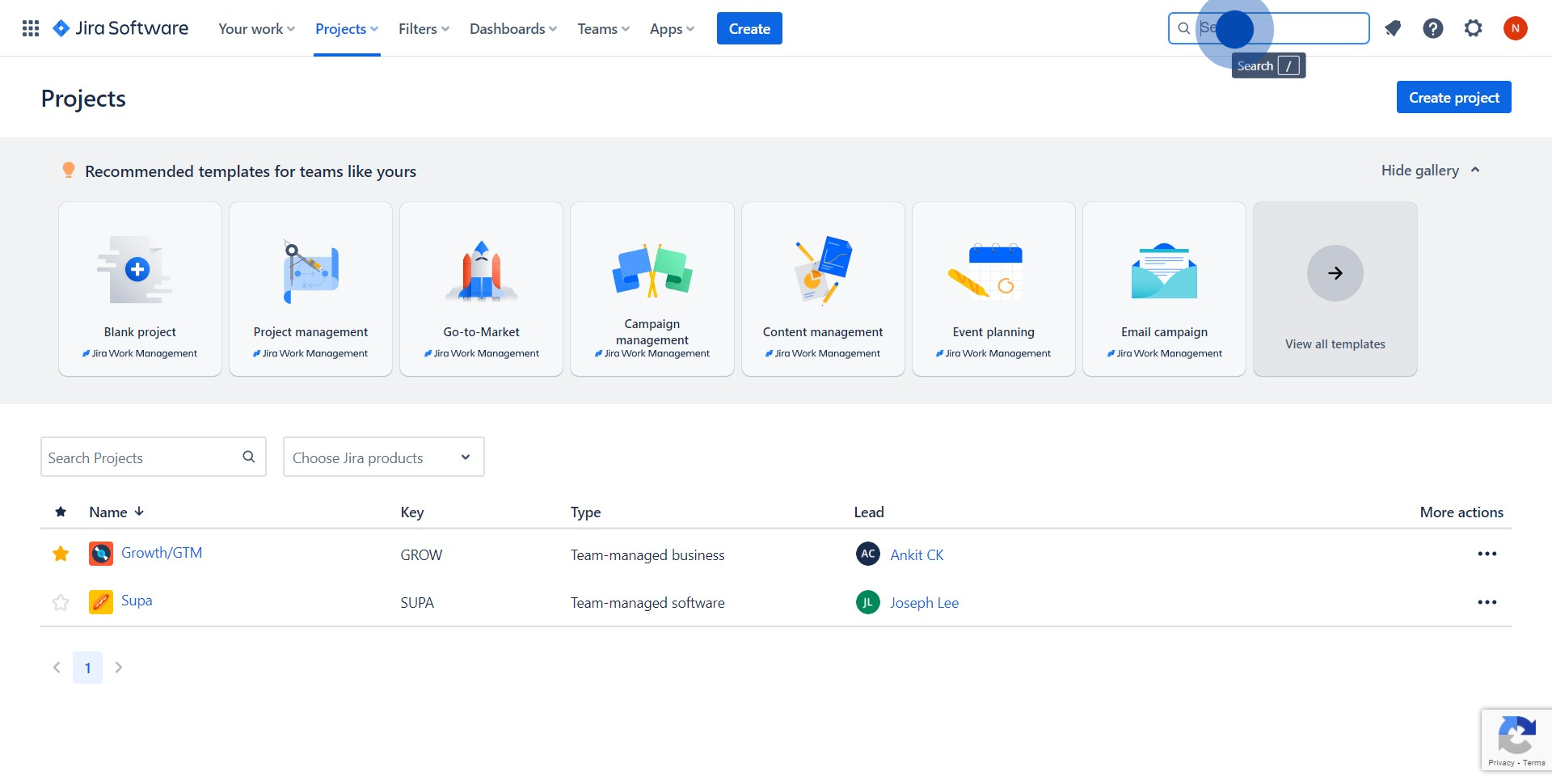This screenshot has height=784, width=1552.
Task: Select the Email campaign template card
Action: tap(1164, 289)
